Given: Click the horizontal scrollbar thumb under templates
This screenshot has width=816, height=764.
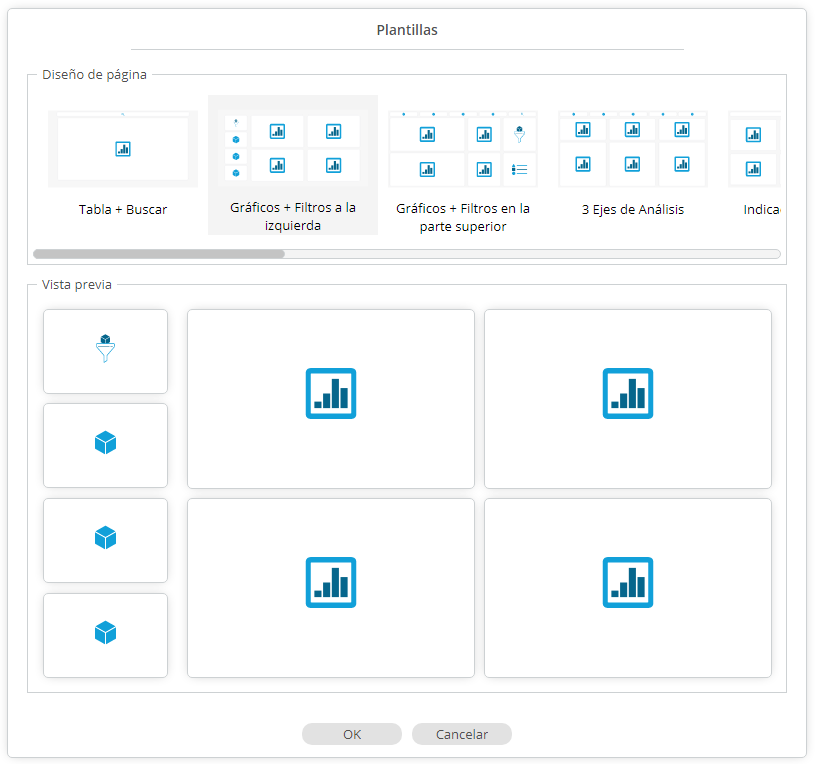Looking at the screenshot, I should [159, 254].
